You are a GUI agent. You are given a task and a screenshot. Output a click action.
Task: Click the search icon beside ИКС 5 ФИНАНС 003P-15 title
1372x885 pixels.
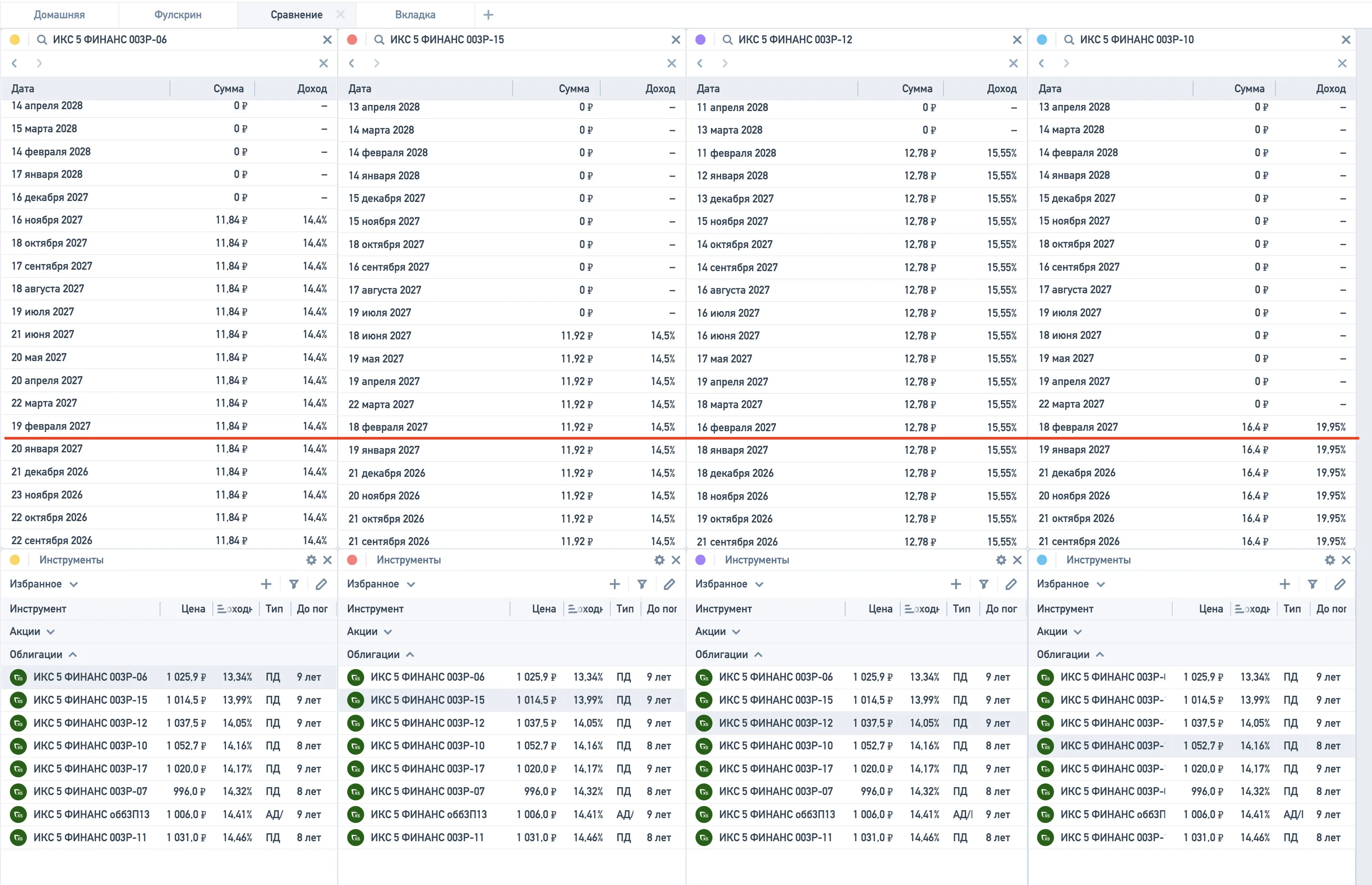[379, 40]
